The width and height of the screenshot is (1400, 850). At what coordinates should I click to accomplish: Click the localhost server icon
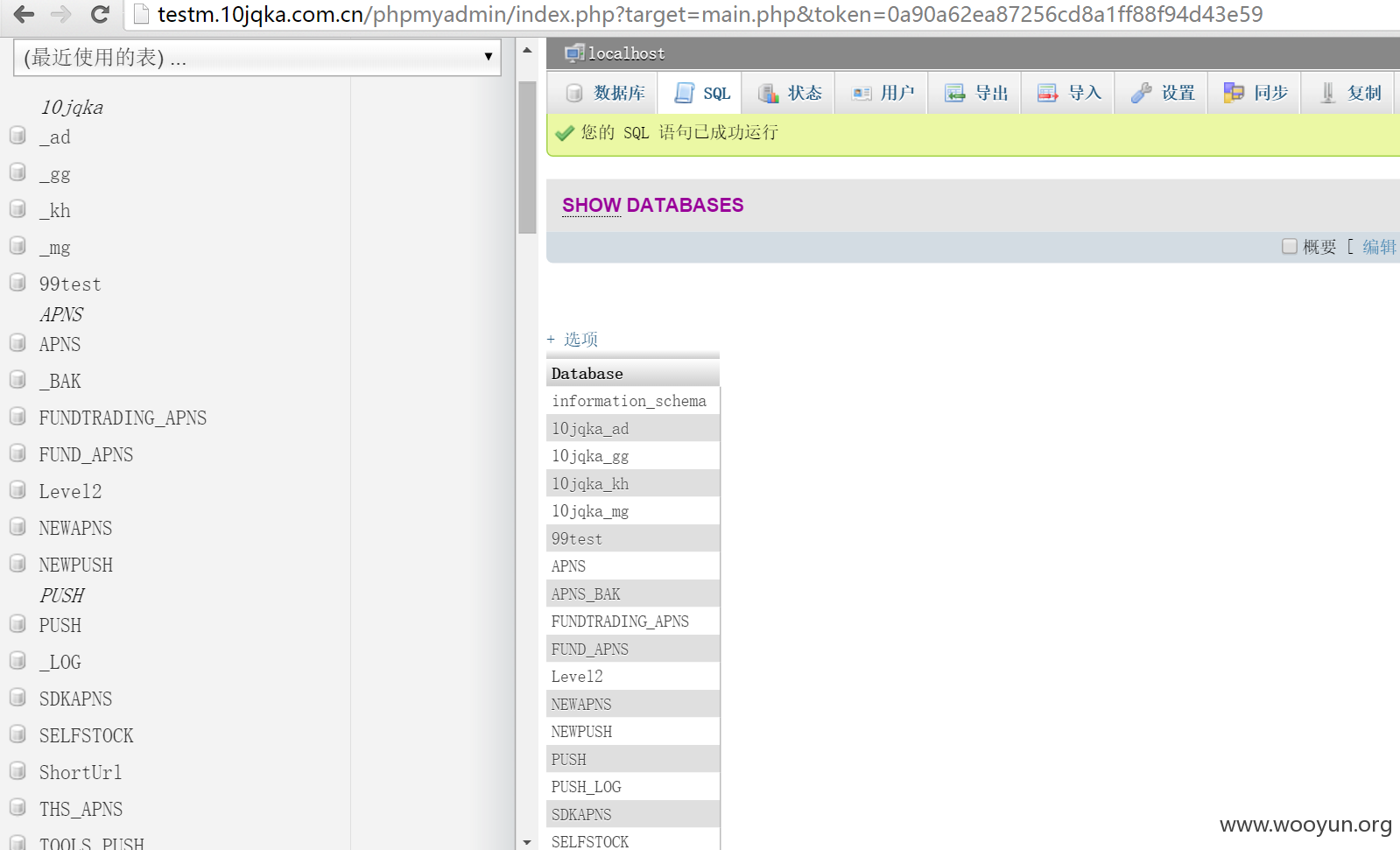click(x=574, y=53)
